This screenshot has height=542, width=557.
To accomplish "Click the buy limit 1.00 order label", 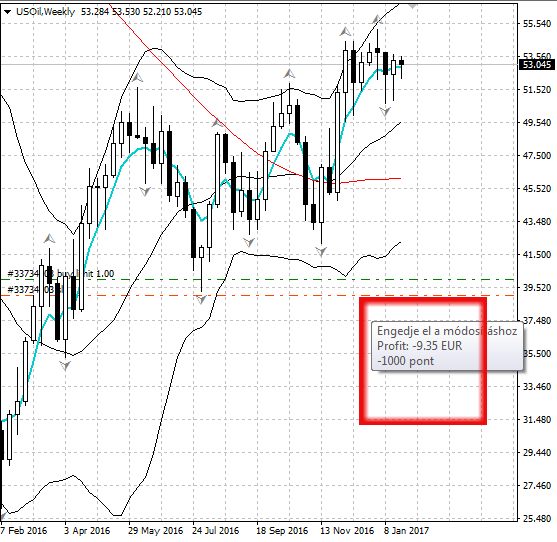I will click(x=60, y=273).
